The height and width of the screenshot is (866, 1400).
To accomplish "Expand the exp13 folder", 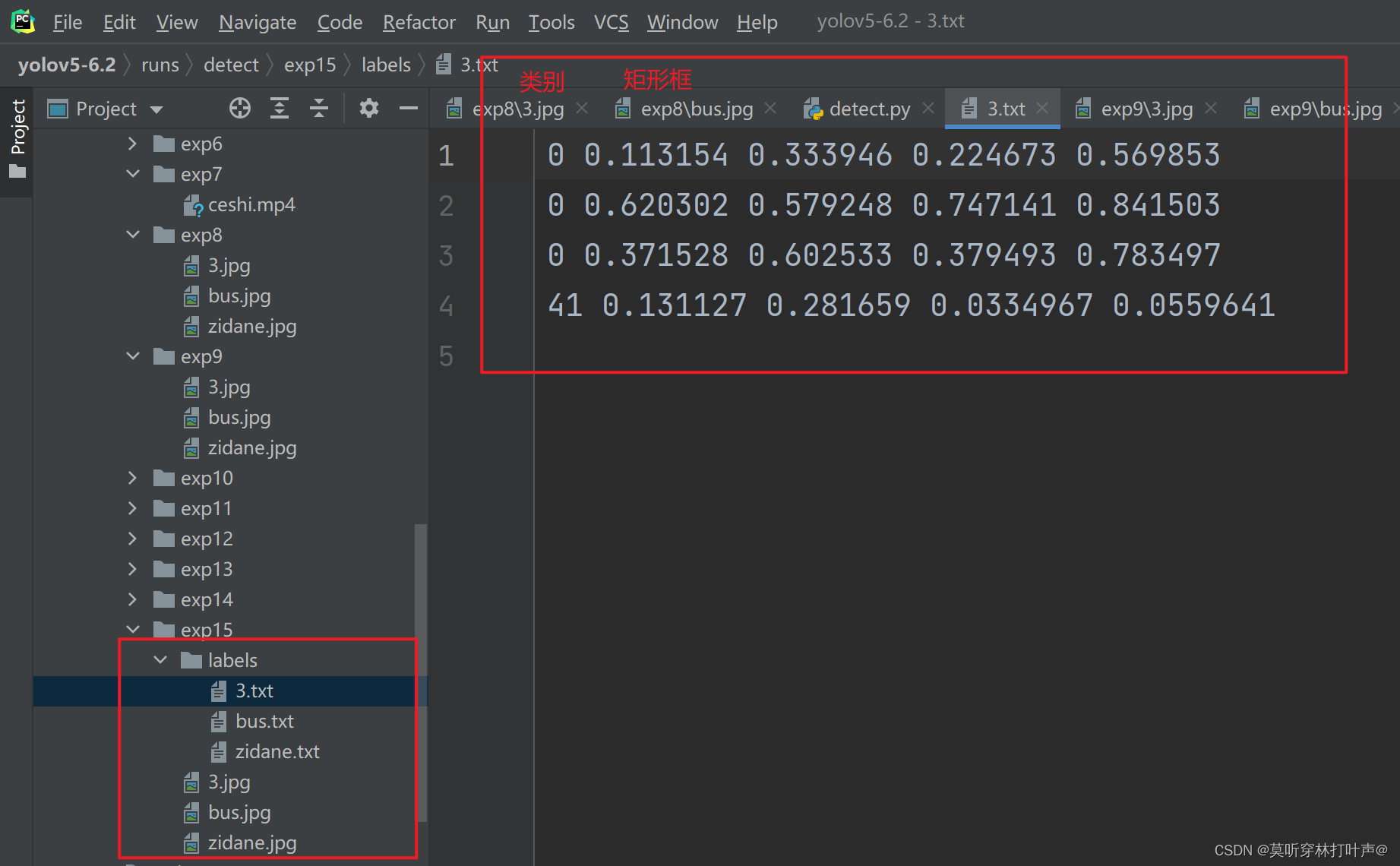I will click(x=133, y=569).
